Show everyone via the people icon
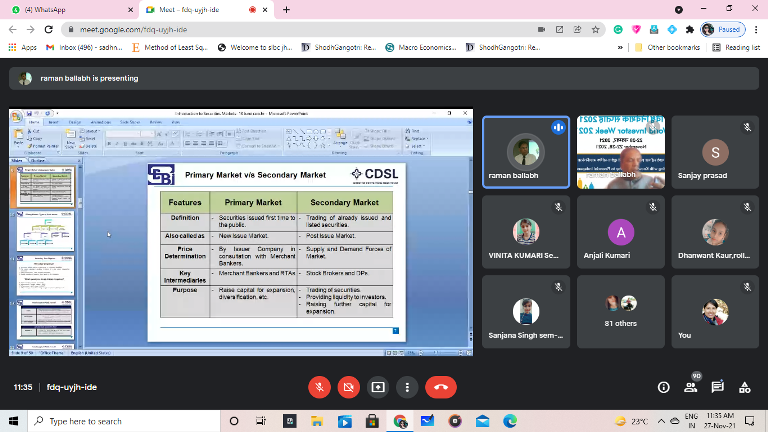Screen dimensions: 768x432 [x=691, y=387]
